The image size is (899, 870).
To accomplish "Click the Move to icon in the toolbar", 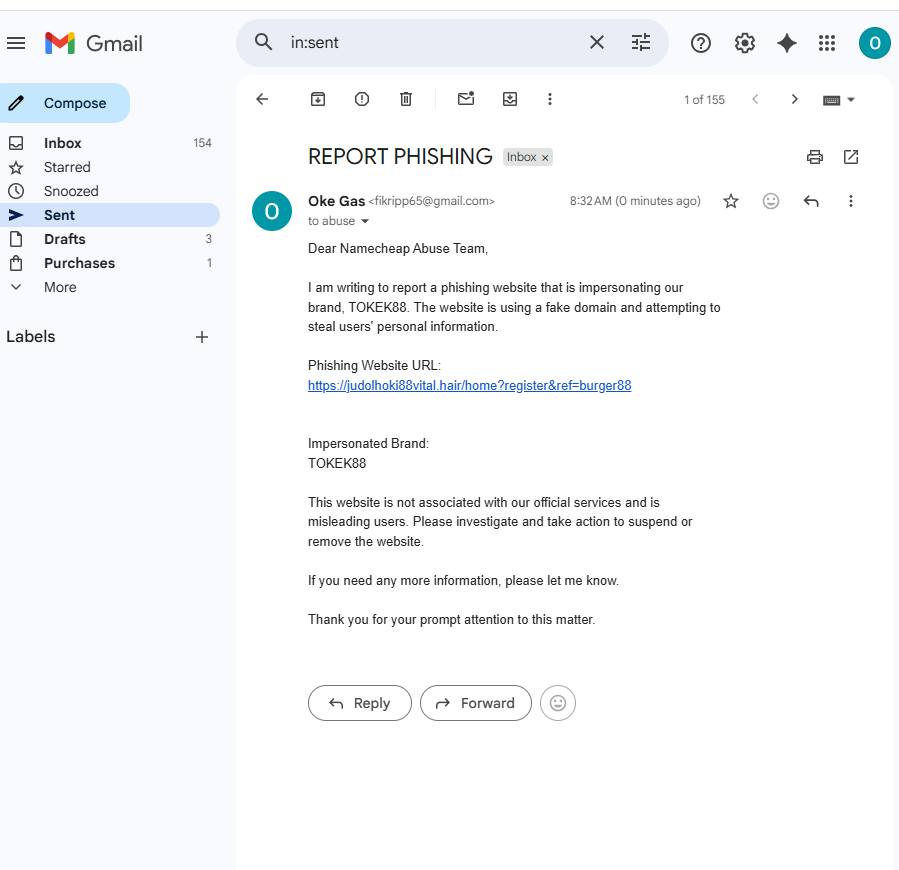I will tap(510, 99).
